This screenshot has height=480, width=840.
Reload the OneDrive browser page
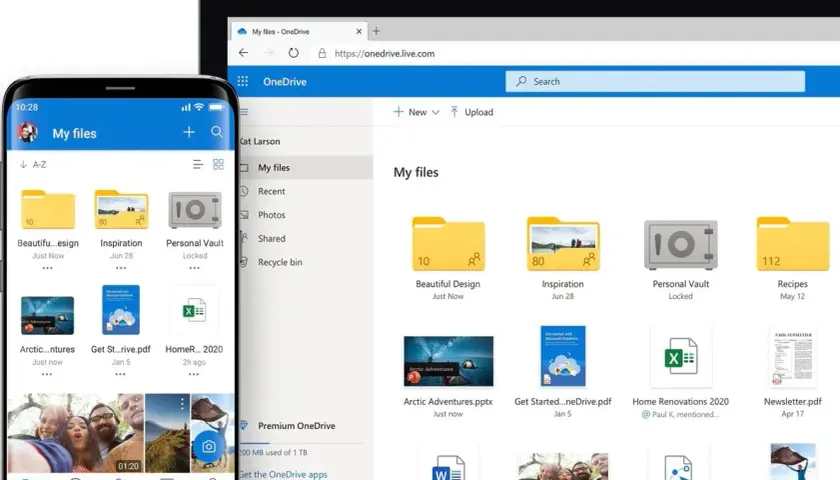[293, 52]
